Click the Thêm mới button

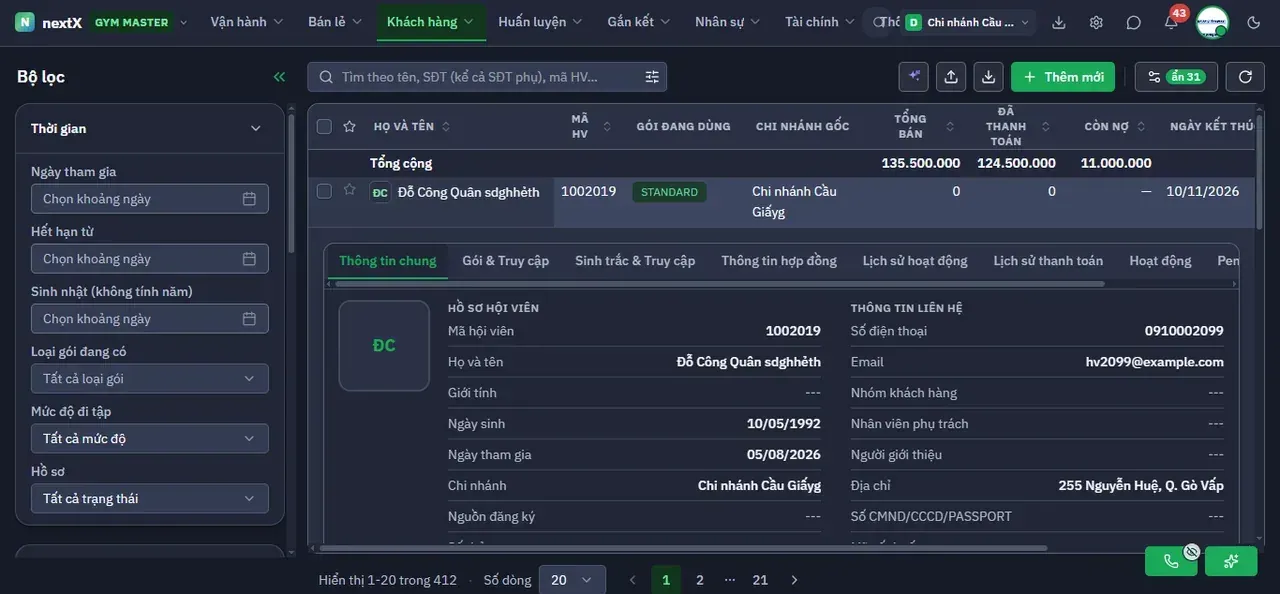coord(1063,77)
